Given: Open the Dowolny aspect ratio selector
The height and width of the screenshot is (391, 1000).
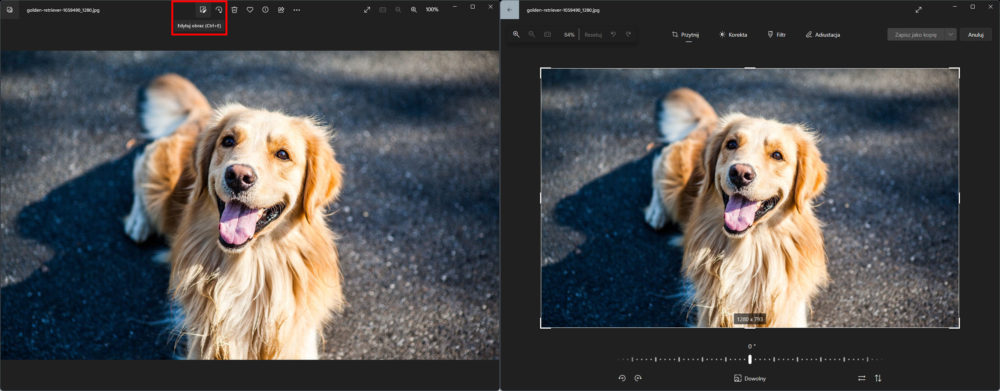Looking at the screenshot, I should click(750, 378).
